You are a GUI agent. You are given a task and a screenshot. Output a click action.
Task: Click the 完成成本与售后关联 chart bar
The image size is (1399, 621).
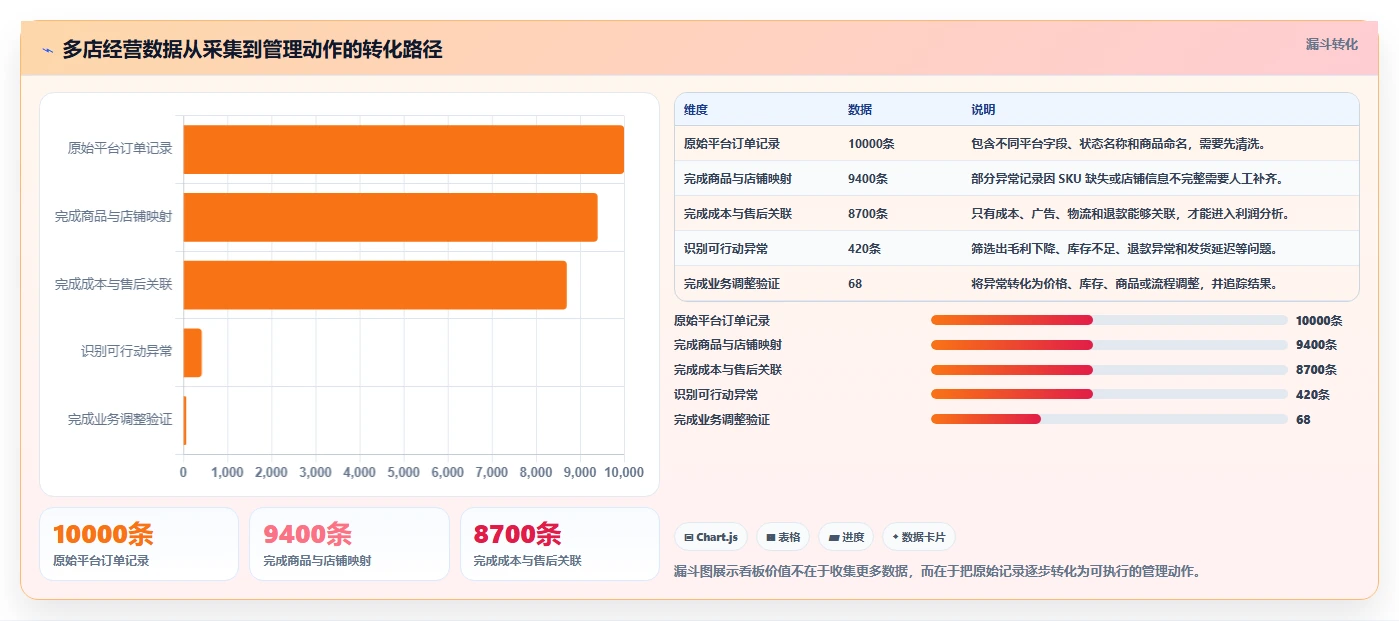point(375,285)
